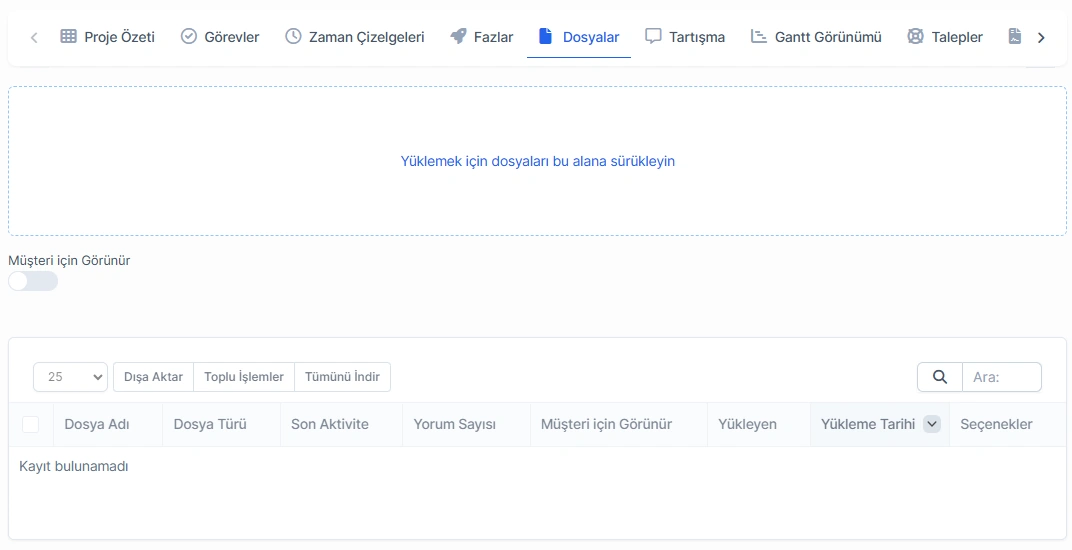Show more tabs with right arrow
The height and width of the screenshot is (550, 1072).
tap(1041, 37)
